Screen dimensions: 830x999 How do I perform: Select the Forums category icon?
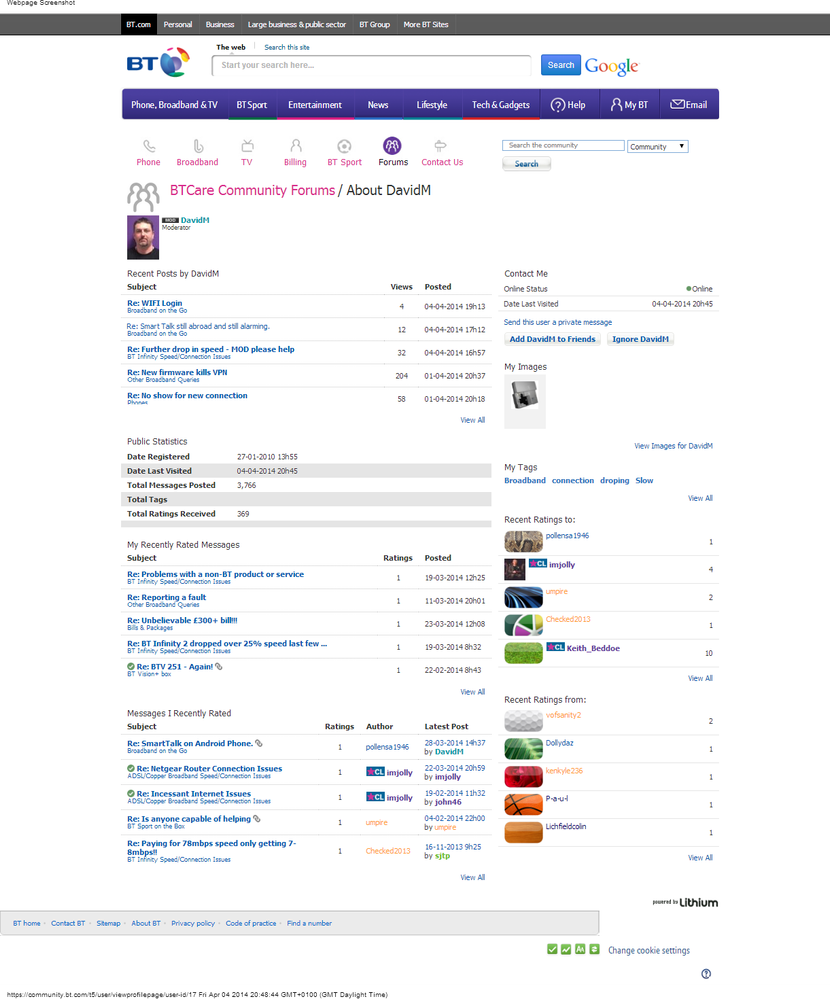pyautogui.click(x=392, y=146)
